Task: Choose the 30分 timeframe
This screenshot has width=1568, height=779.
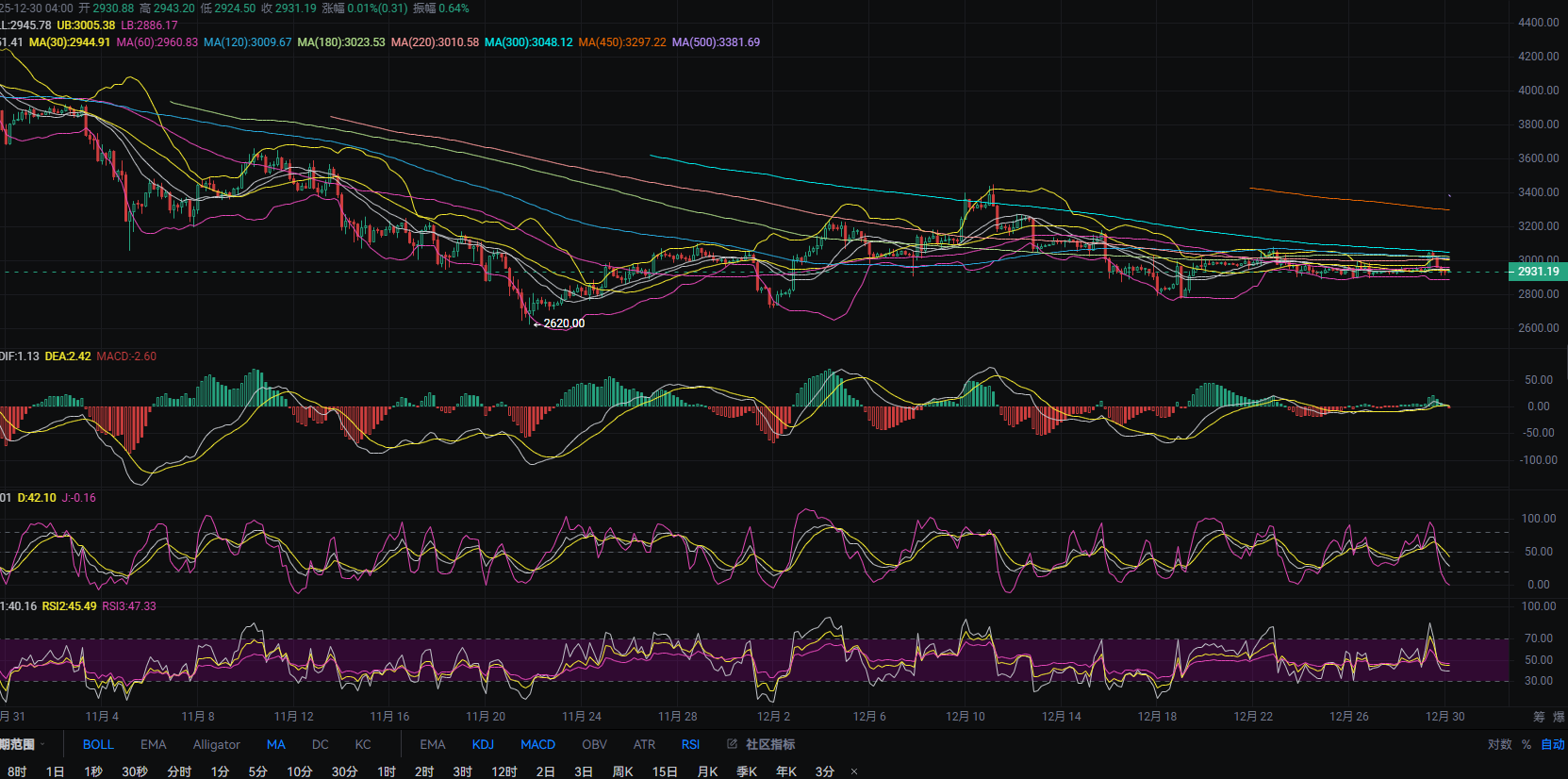Action: 344,771
